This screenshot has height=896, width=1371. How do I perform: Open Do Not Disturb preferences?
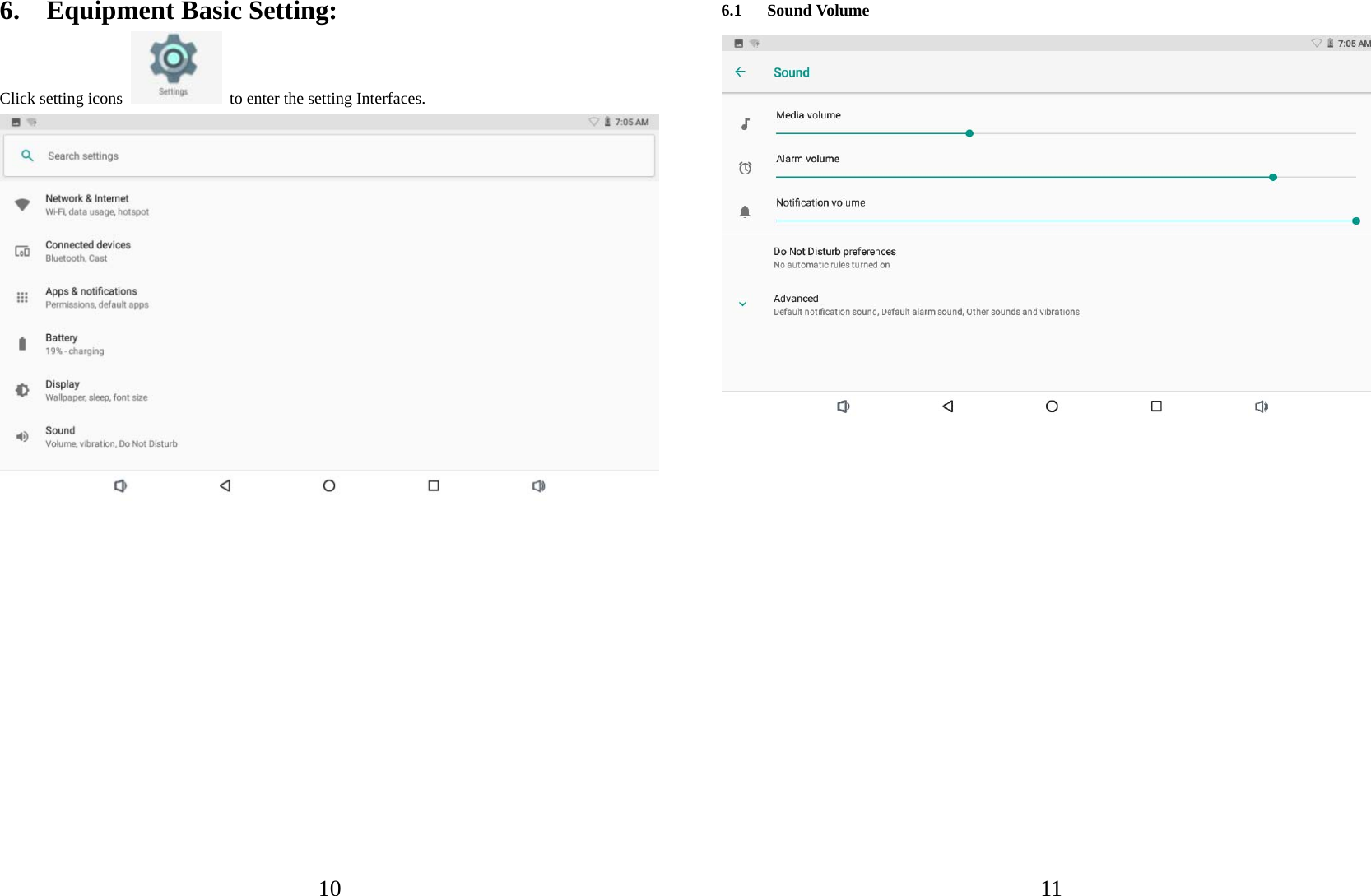[834, 251]
